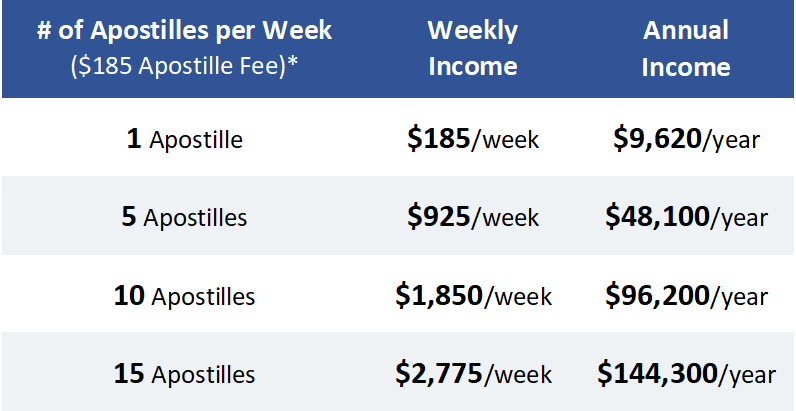The width and height of the screenshot is (796, 411).
Task: Click the word 'Annual' in the header
Action: (x=686, y=30)
